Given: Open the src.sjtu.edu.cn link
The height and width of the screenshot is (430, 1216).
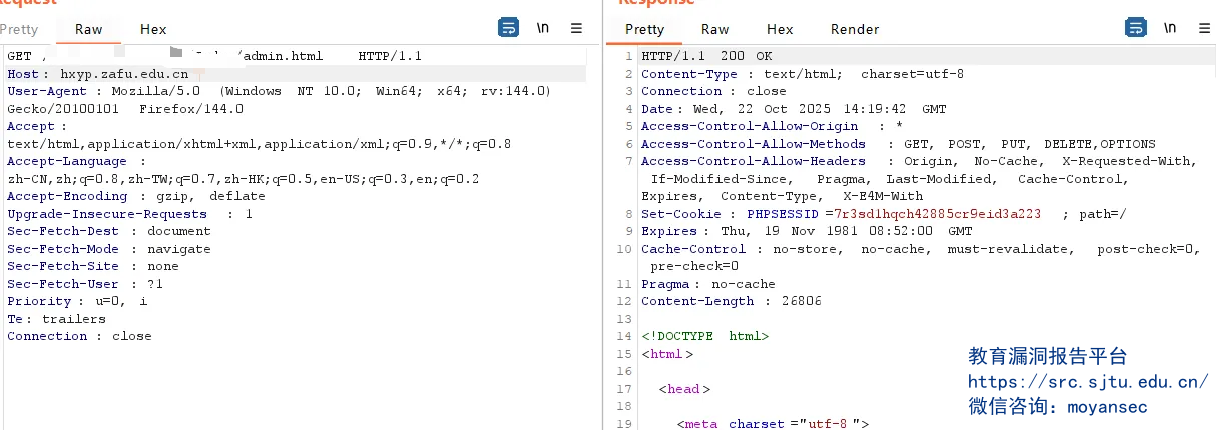Looking at the screenshot, I should tap(1087, 382).
